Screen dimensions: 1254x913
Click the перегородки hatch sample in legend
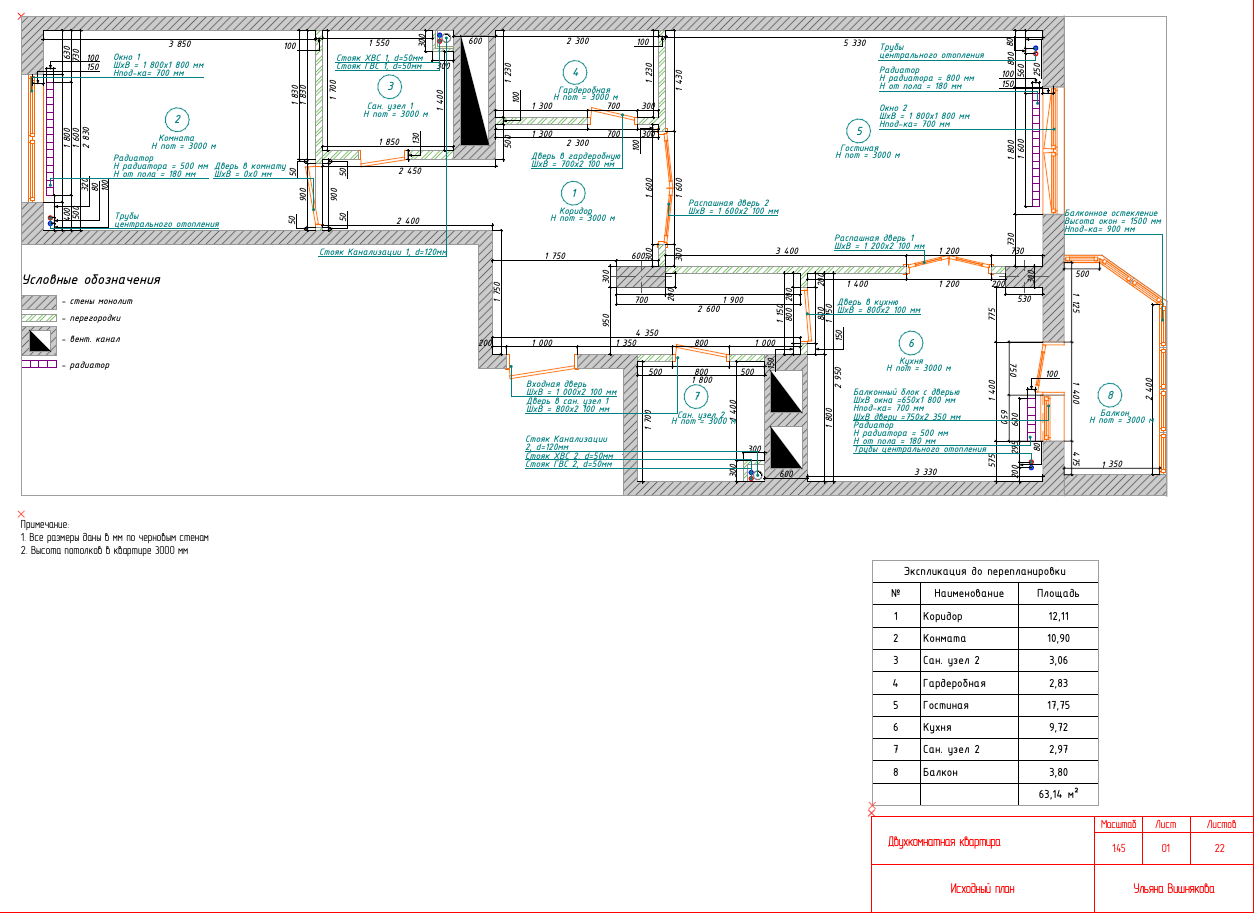(40, 318)
